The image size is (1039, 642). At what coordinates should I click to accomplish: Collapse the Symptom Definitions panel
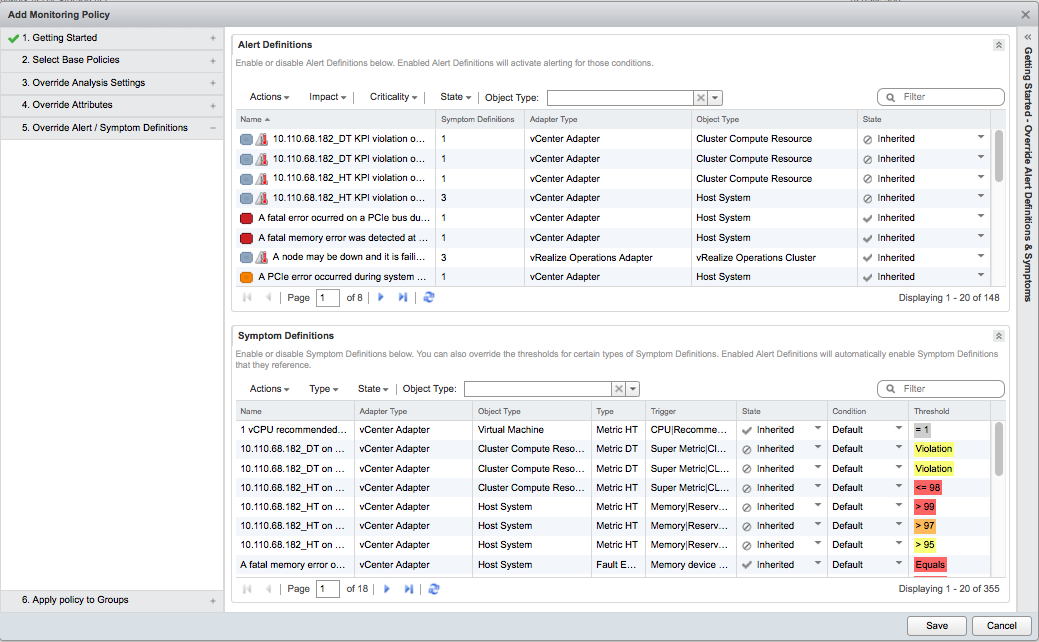[997, 336]
